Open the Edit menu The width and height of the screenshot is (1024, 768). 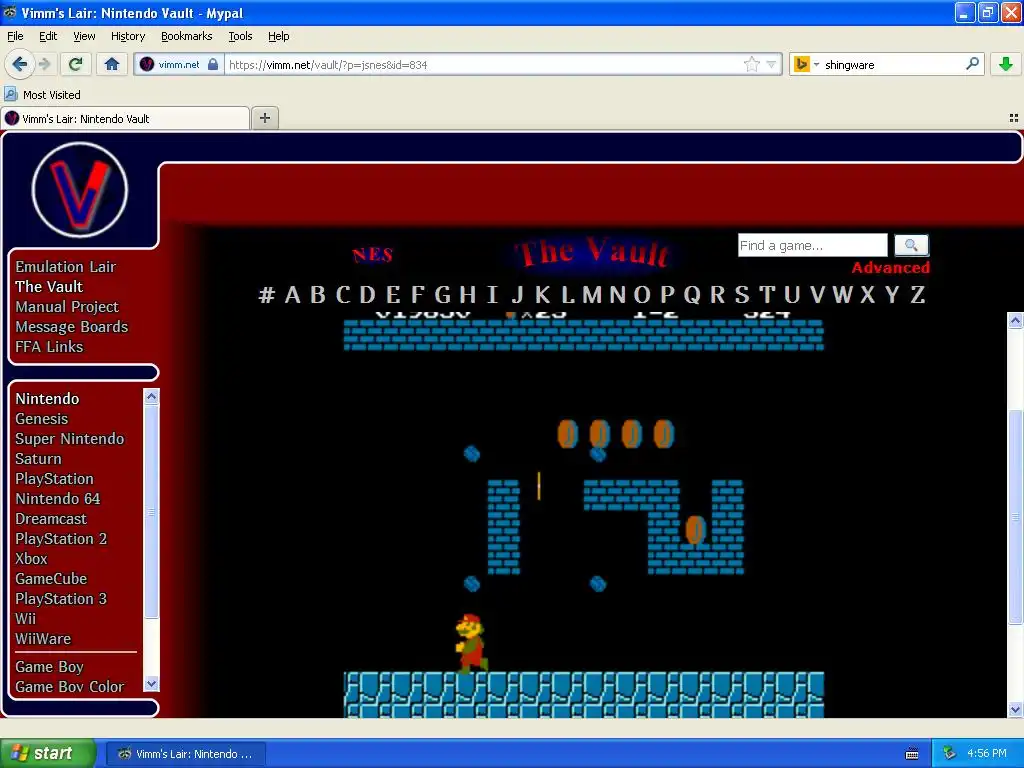coord(48,36)
